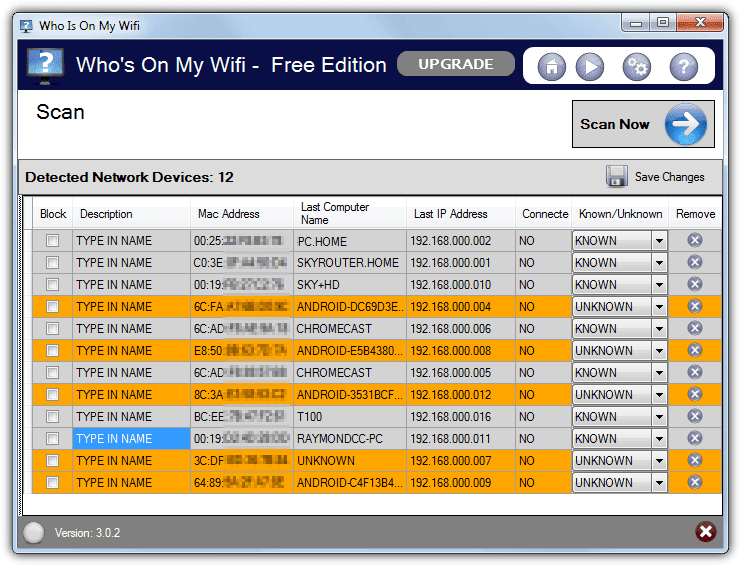Expand Known/Unknown dropdown for SKY+HD
741x565 pixels.
click(x=659, y=285)
